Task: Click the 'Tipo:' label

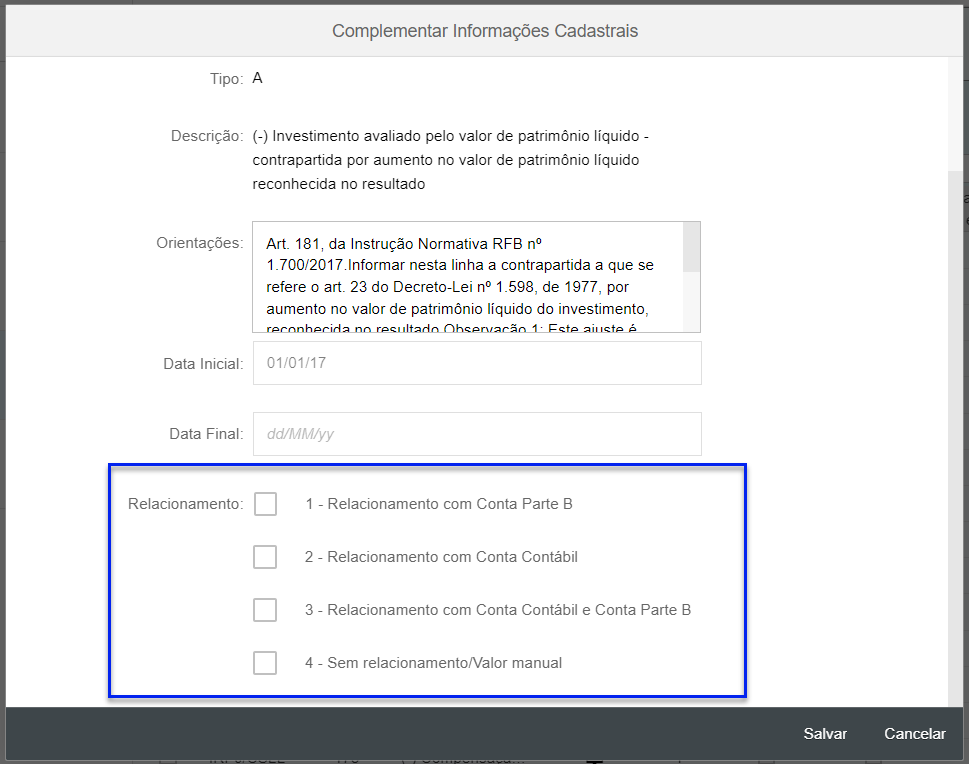Action: coord(227,79)
